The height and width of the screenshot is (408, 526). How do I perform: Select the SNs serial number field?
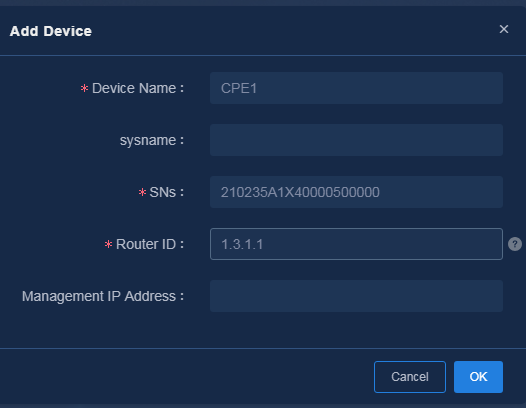(x=356, y=192)
